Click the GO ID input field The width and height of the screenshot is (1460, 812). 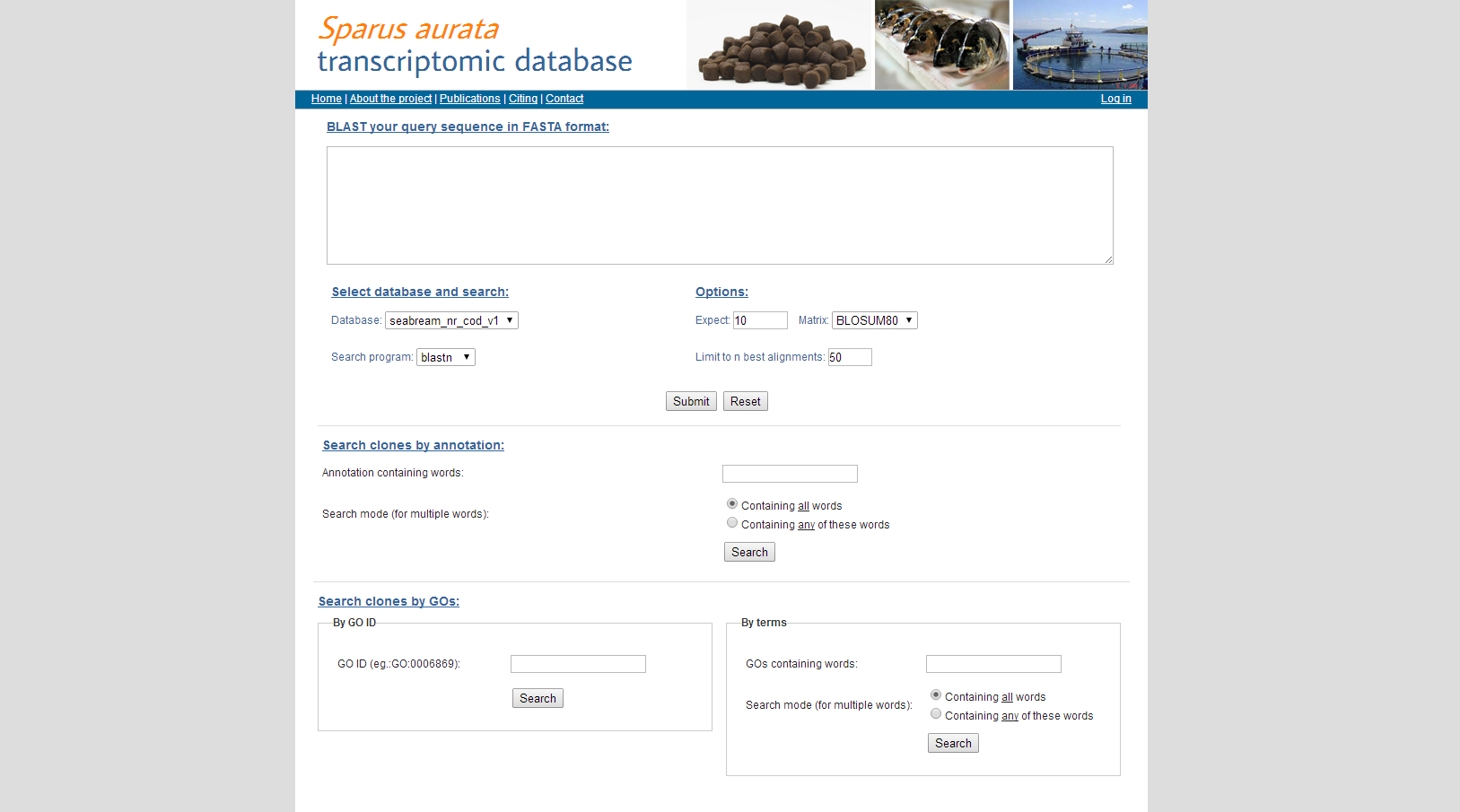[x=578, y=664]
